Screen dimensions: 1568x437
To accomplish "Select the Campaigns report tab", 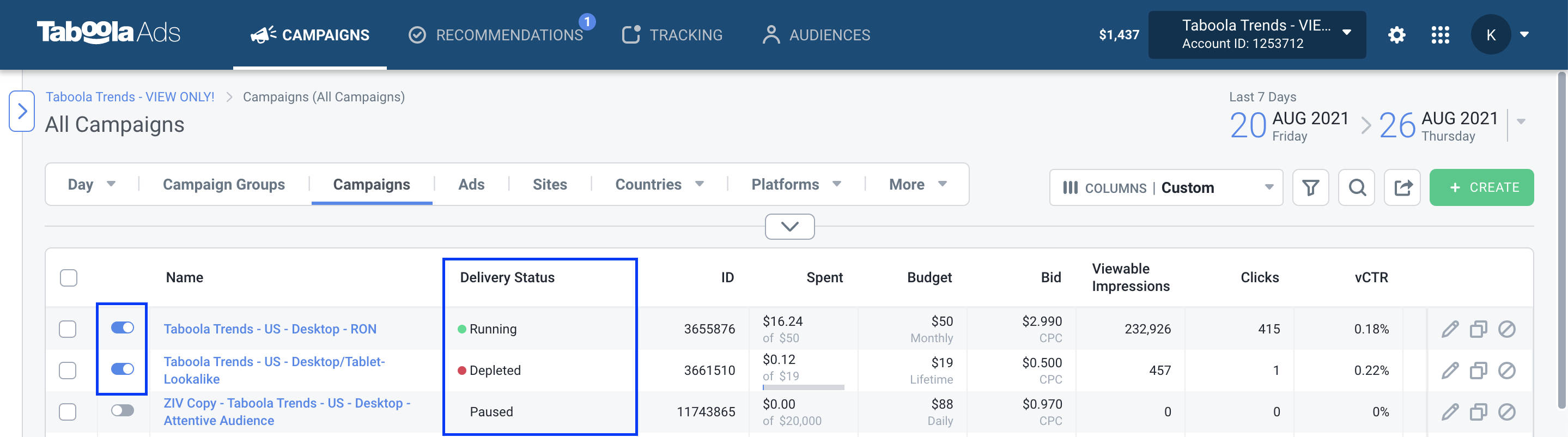I will pyautogui.click(x=372, y=184).
